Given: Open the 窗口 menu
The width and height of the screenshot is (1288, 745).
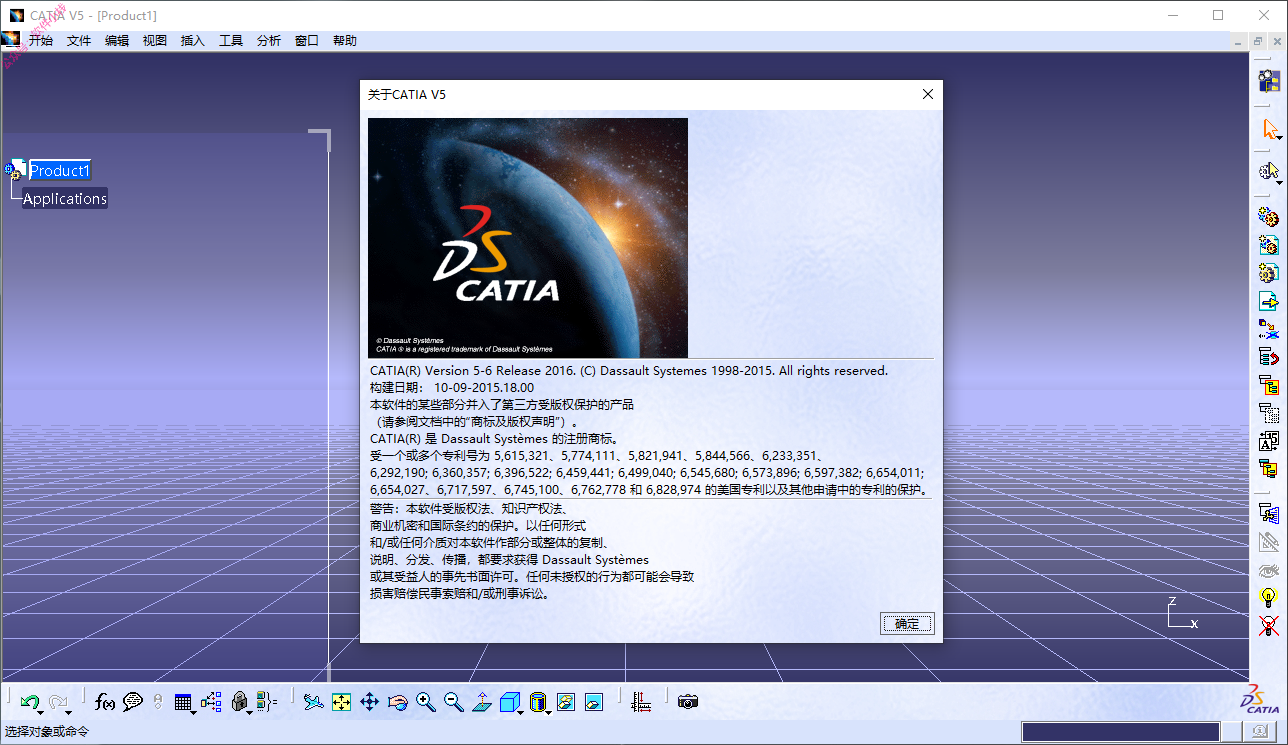Looking at the screenshot, I should tap(307, 41).
